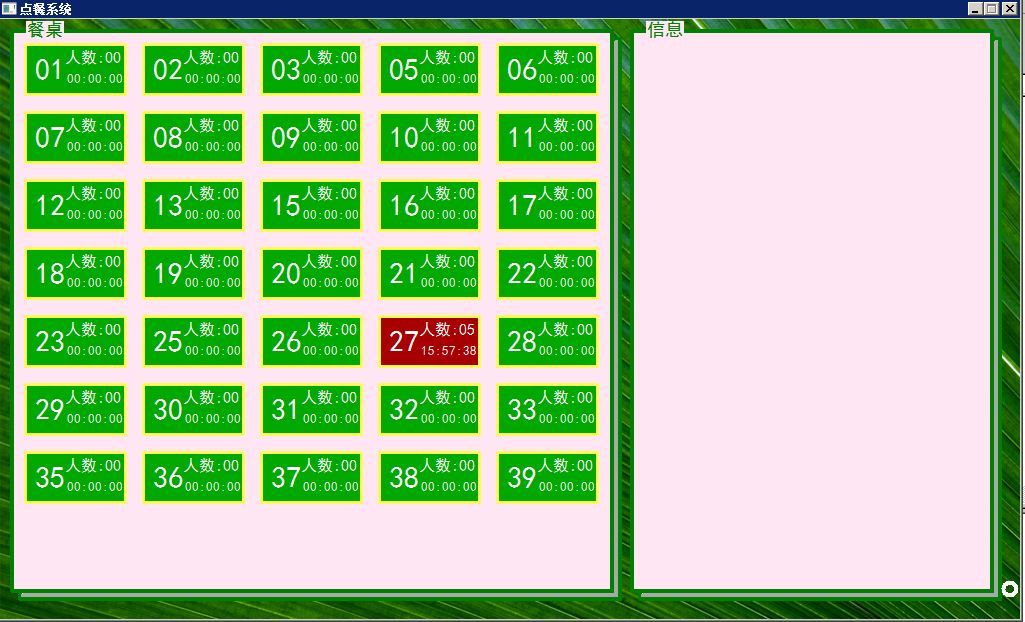1025x622 pixels.
Task: Click table 23 tile
Action: [x=76, y=341]
